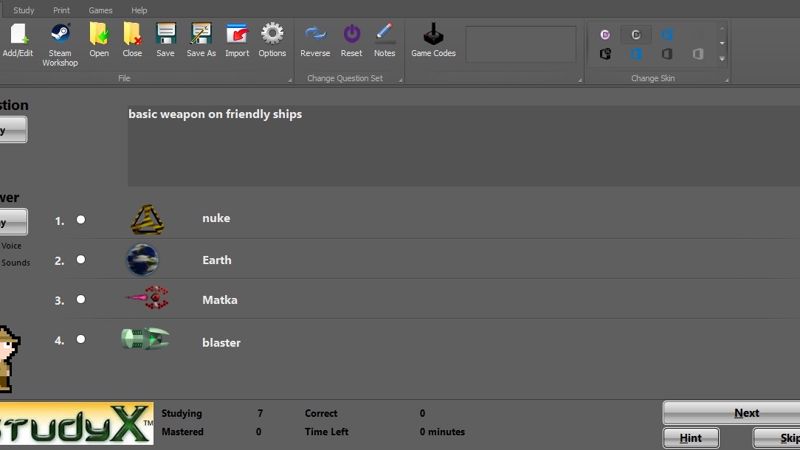Click the Matka ship image

[x=148, y=298]
